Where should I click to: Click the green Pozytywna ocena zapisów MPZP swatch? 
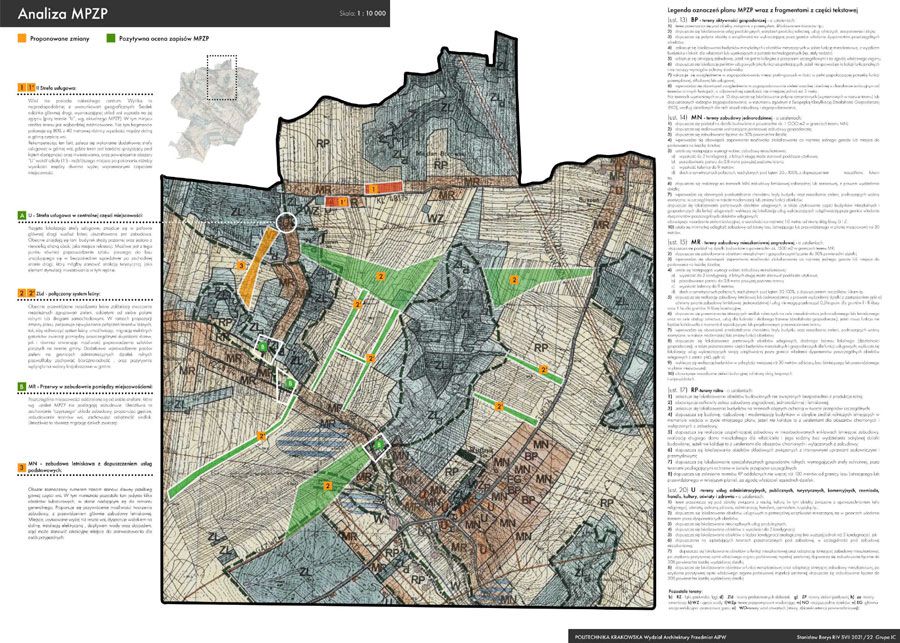(x=109, y=38)
